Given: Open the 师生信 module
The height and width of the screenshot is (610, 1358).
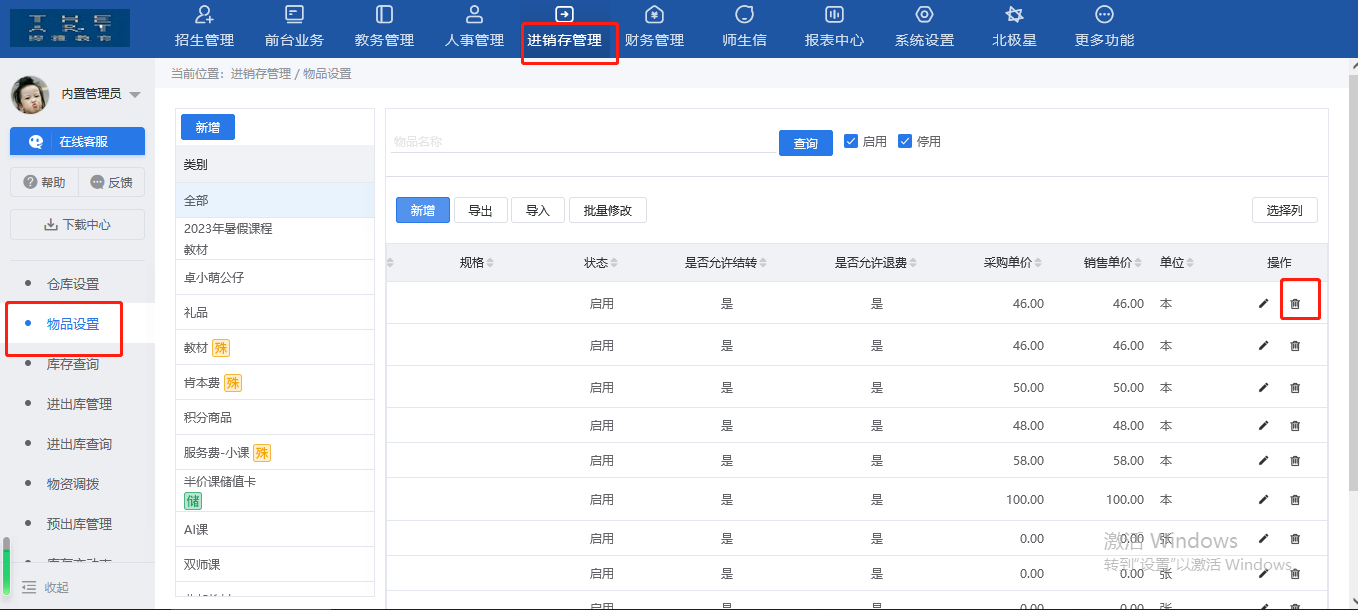Looking at the screenshot, I should click(744, 28).
